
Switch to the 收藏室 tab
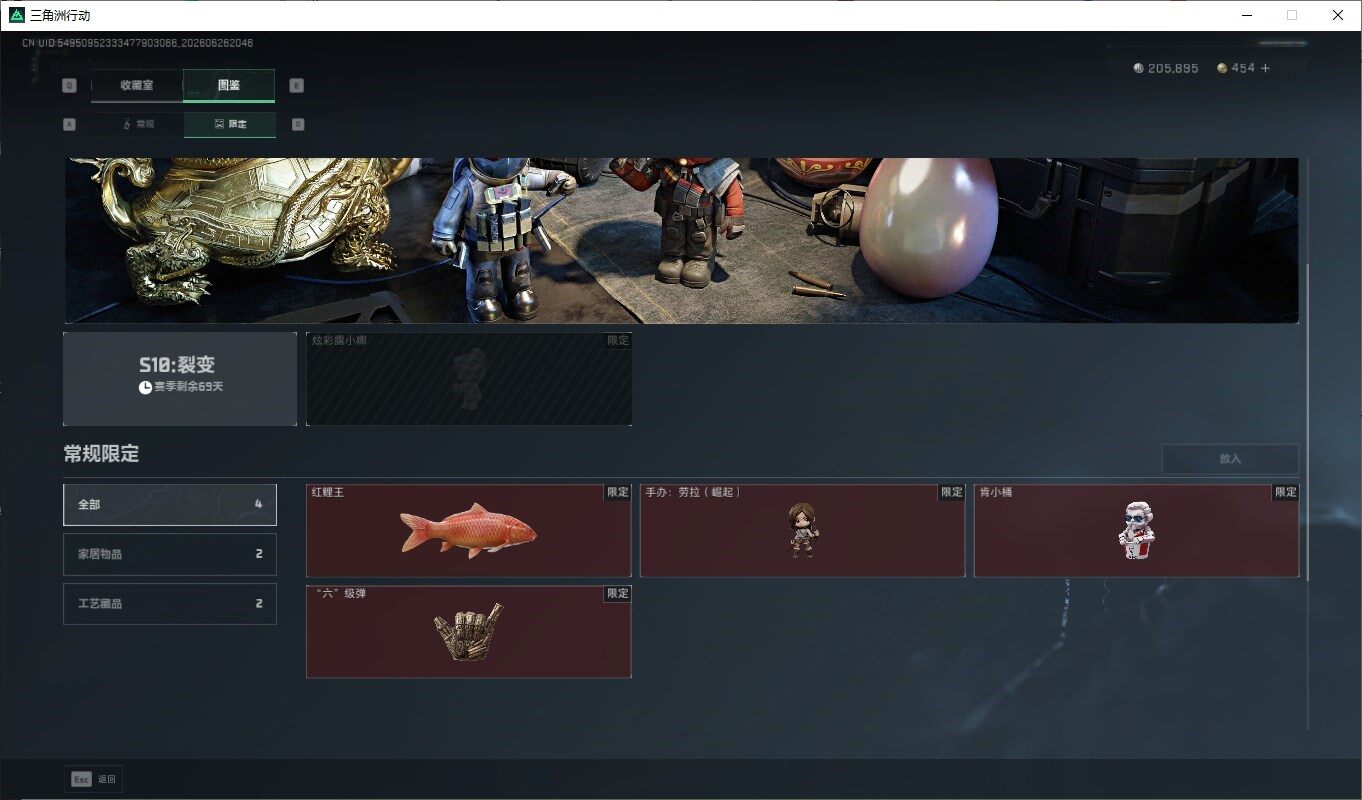(137, 85)
